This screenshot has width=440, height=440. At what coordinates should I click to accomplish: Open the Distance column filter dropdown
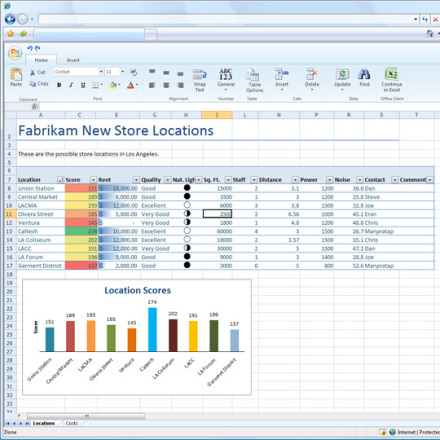[x=295, y=180]
